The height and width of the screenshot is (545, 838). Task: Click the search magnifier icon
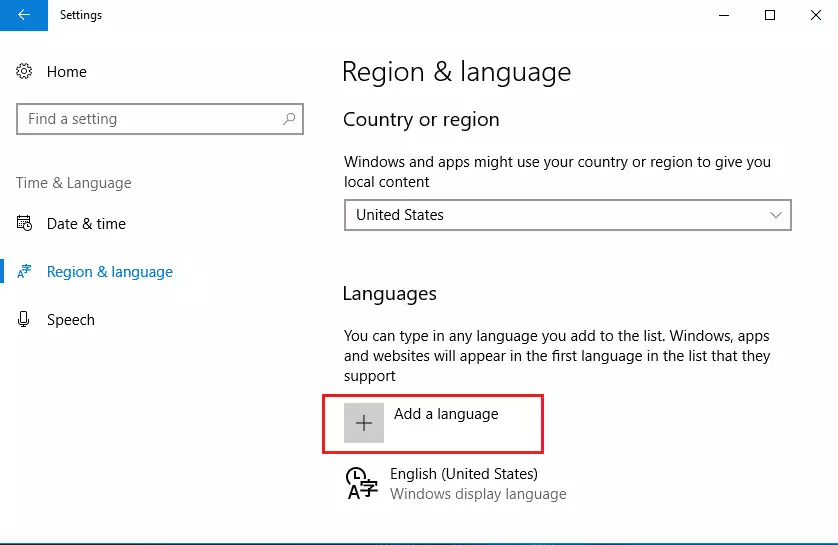(x=289, y=119)
